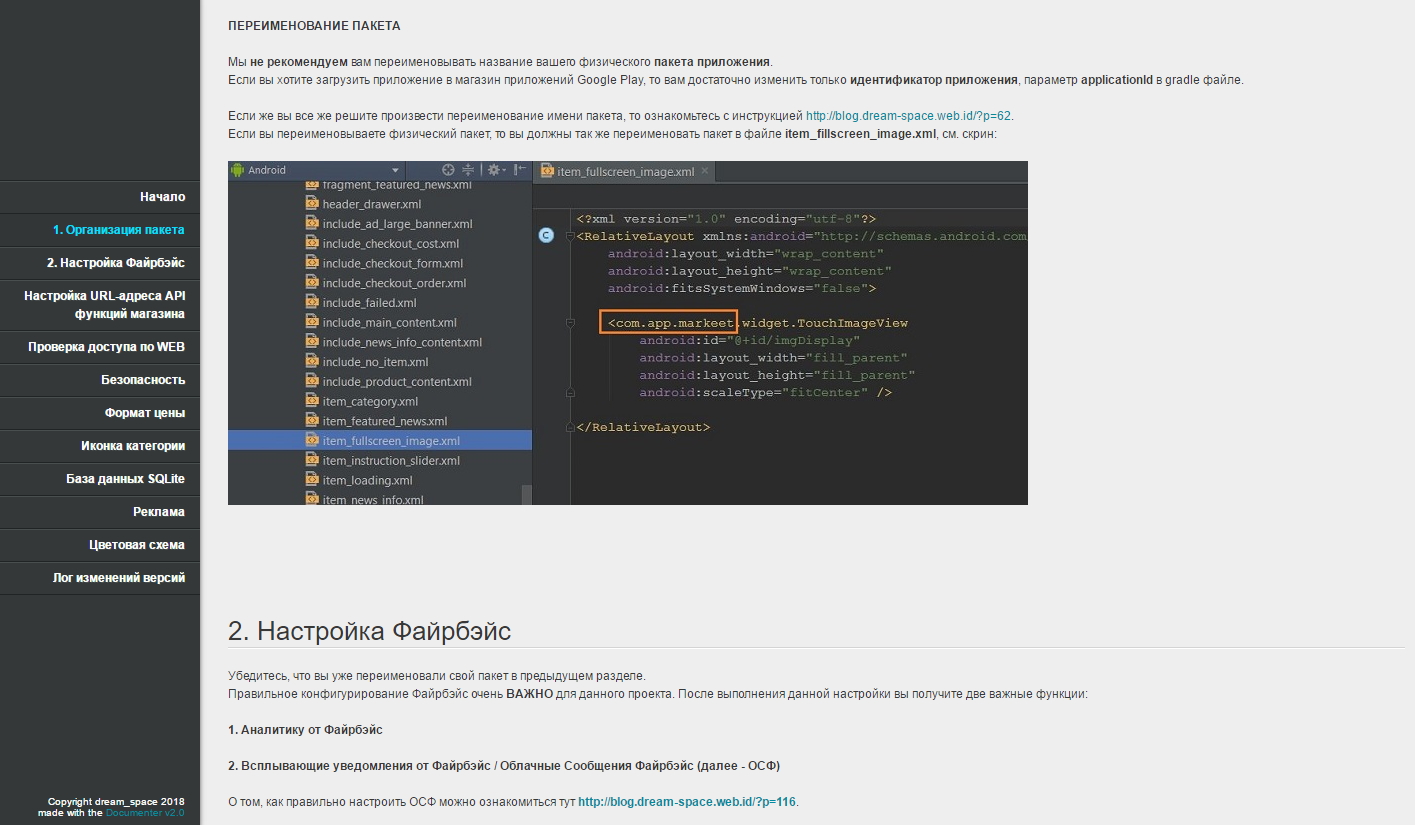Click the blue C gutter icon

[x=546, y=236]
